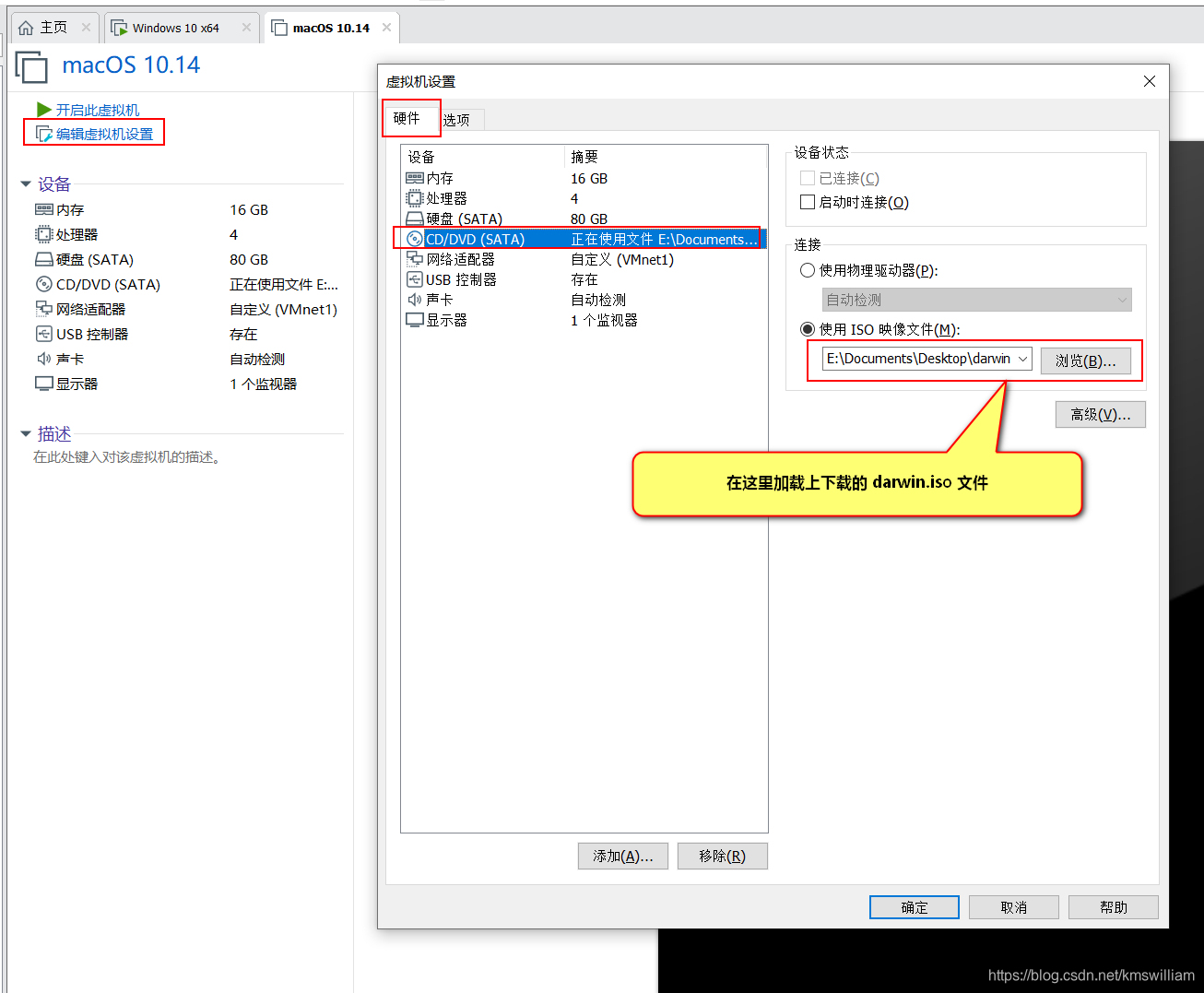
Task: Click the 16 GB summary in dialog list
Action: [589, 178]
